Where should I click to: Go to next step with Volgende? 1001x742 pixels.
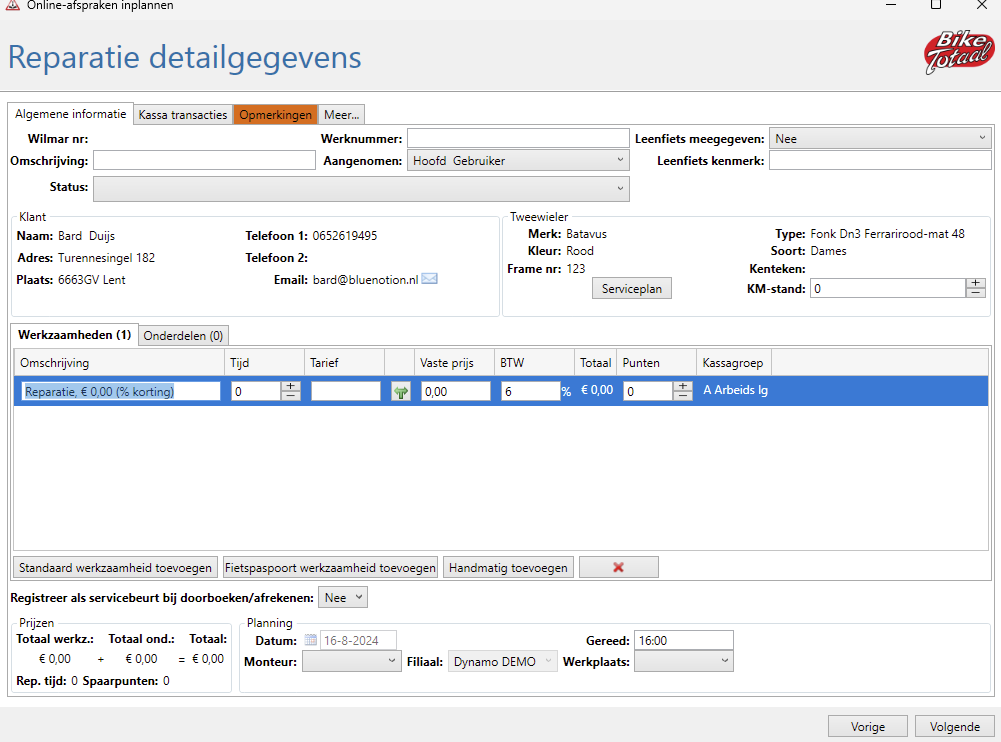(954, 726)
